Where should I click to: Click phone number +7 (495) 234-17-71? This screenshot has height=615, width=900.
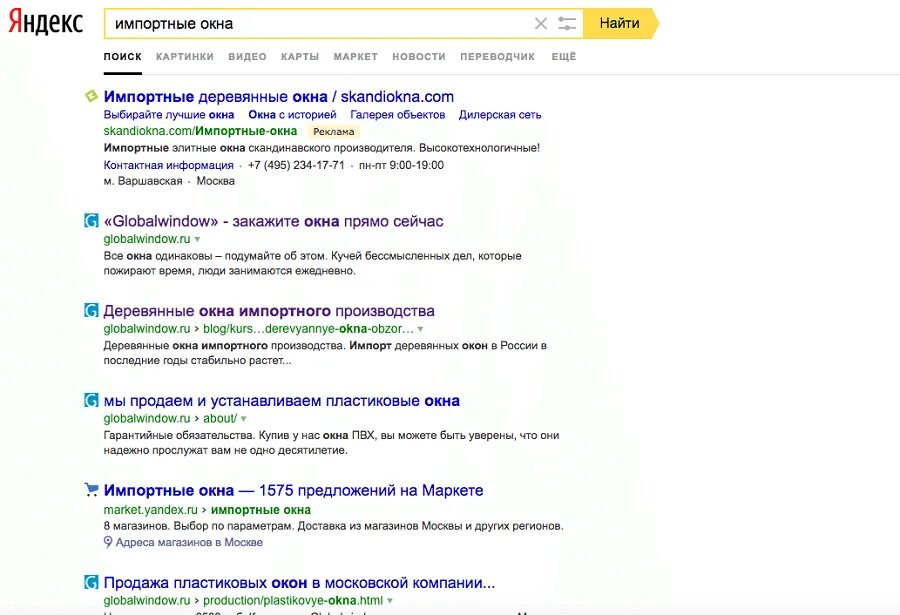(296, 165)
